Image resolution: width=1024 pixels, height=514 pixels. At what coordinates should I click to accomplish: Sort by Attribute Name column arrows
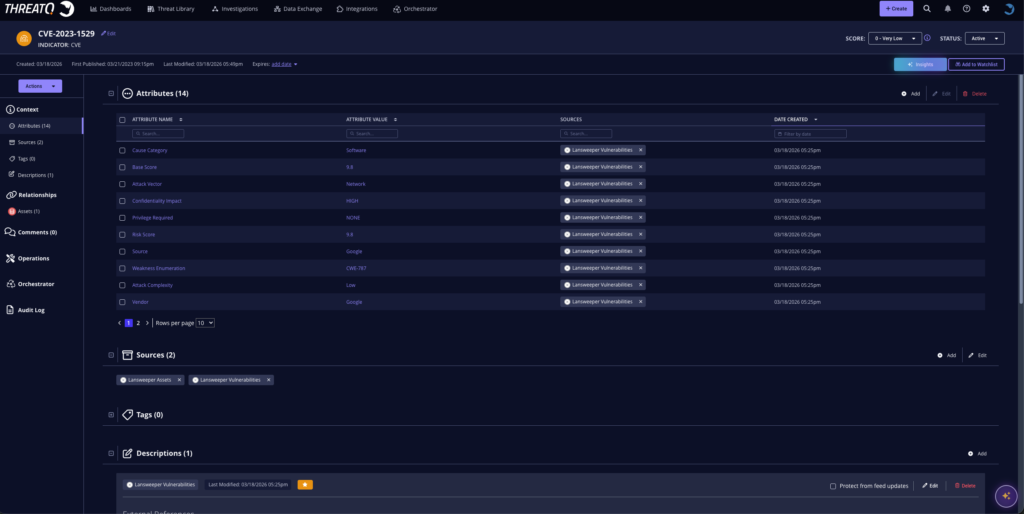pos(181,120)
